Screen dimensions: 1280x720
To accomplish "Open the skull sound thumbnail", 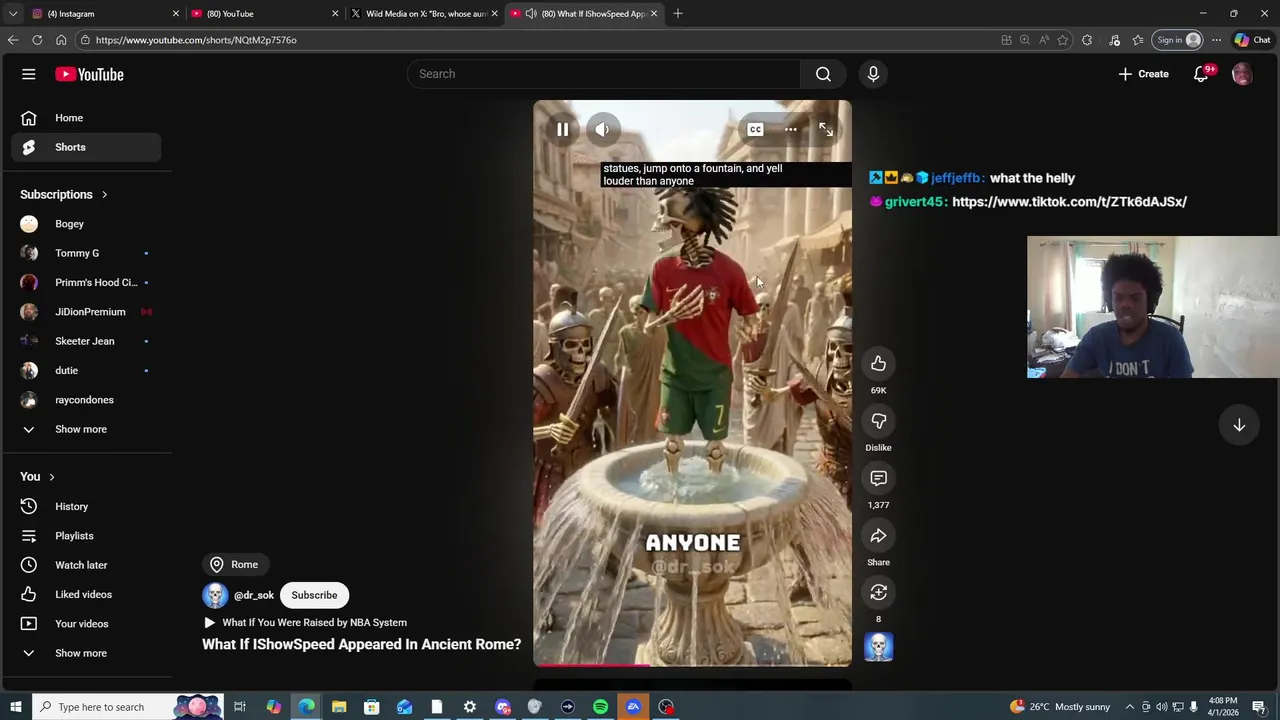I will (x=878, y=647).
